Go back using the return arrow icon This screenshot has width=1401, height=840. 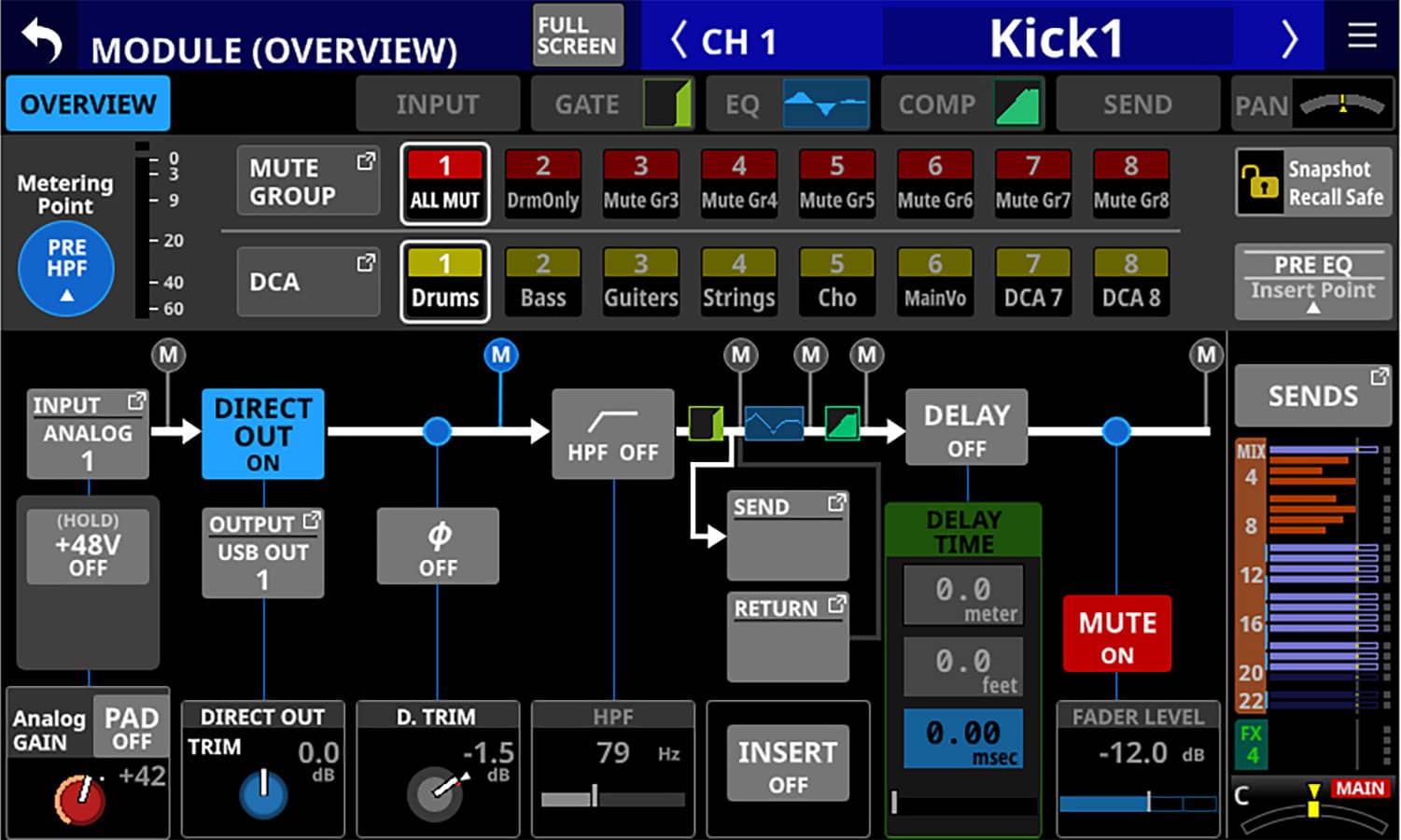41,40
